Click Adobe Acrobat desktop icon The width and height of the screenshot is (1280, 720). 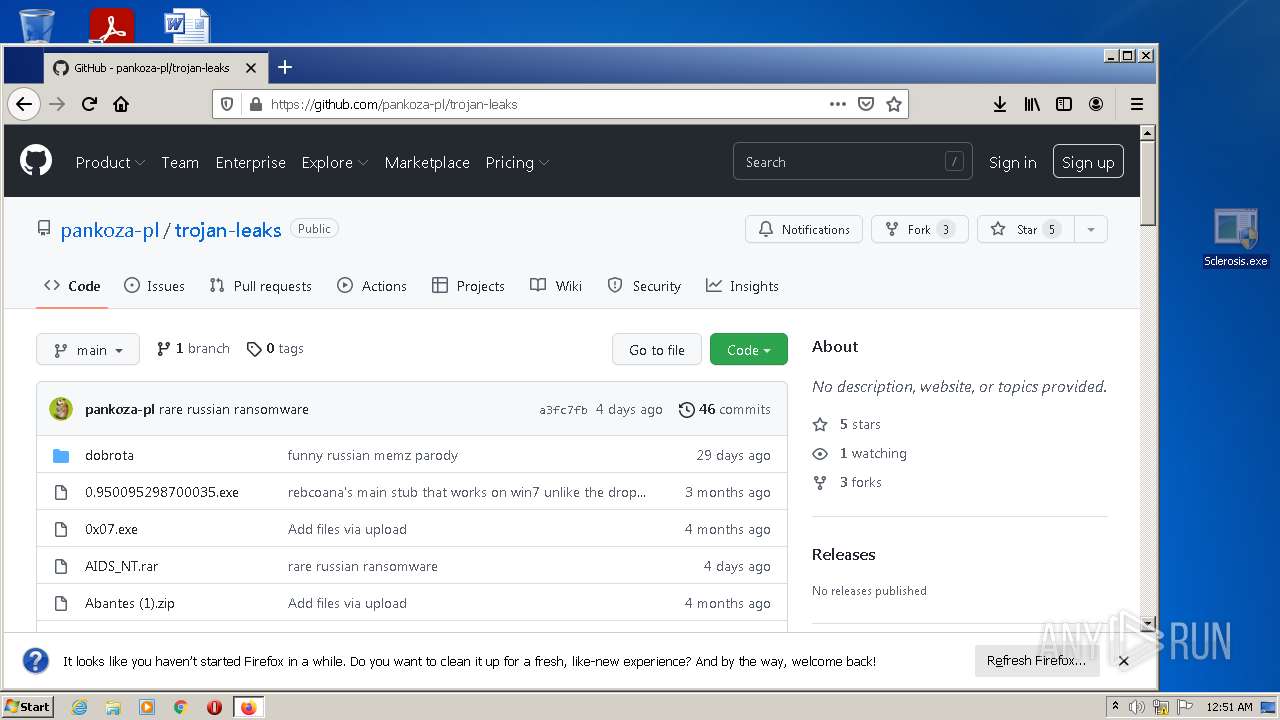pos(111,24)
